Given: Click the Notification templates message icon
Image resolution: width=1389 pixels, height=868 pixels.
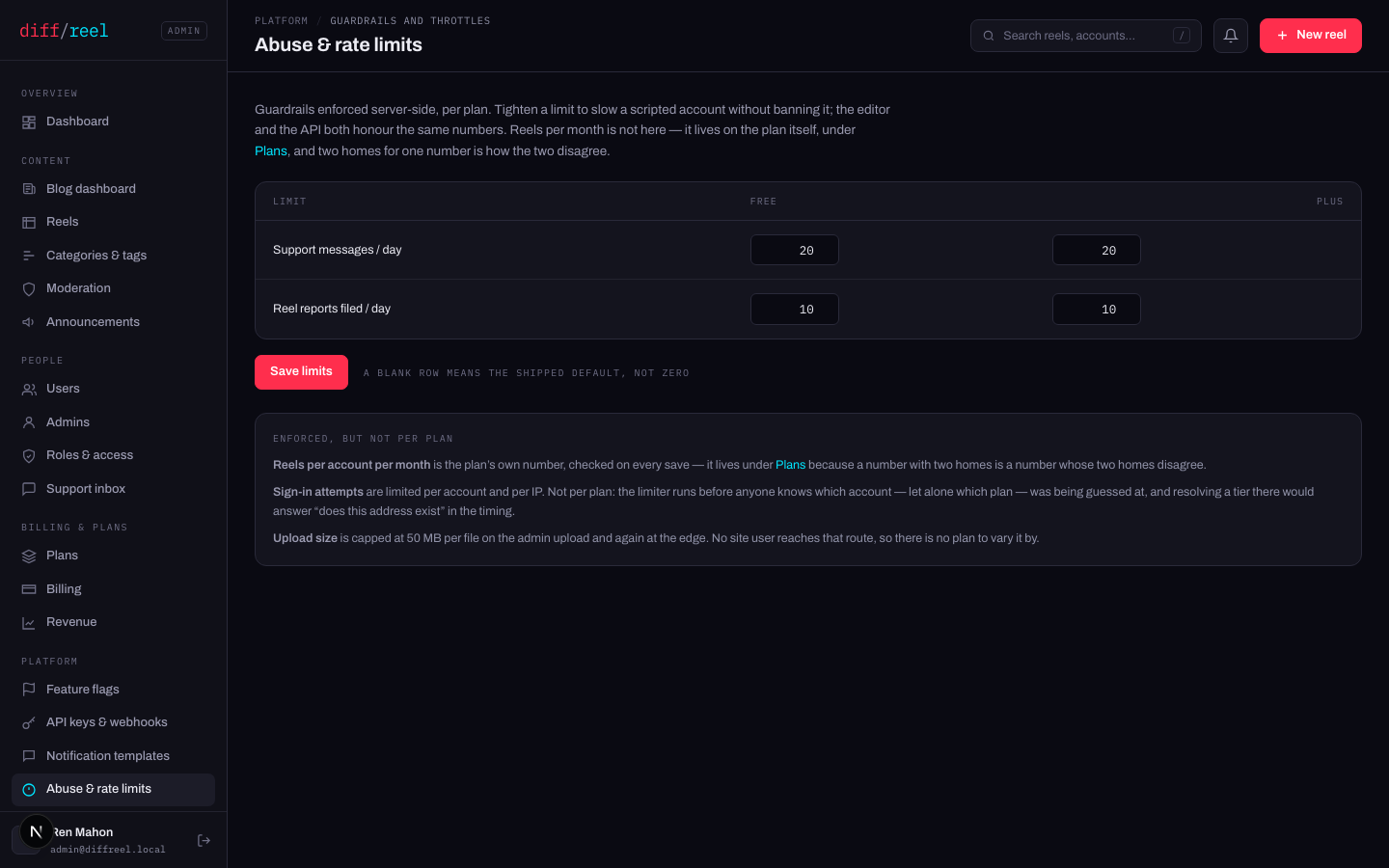Looking at the screenshot, I should click(29, 756).
